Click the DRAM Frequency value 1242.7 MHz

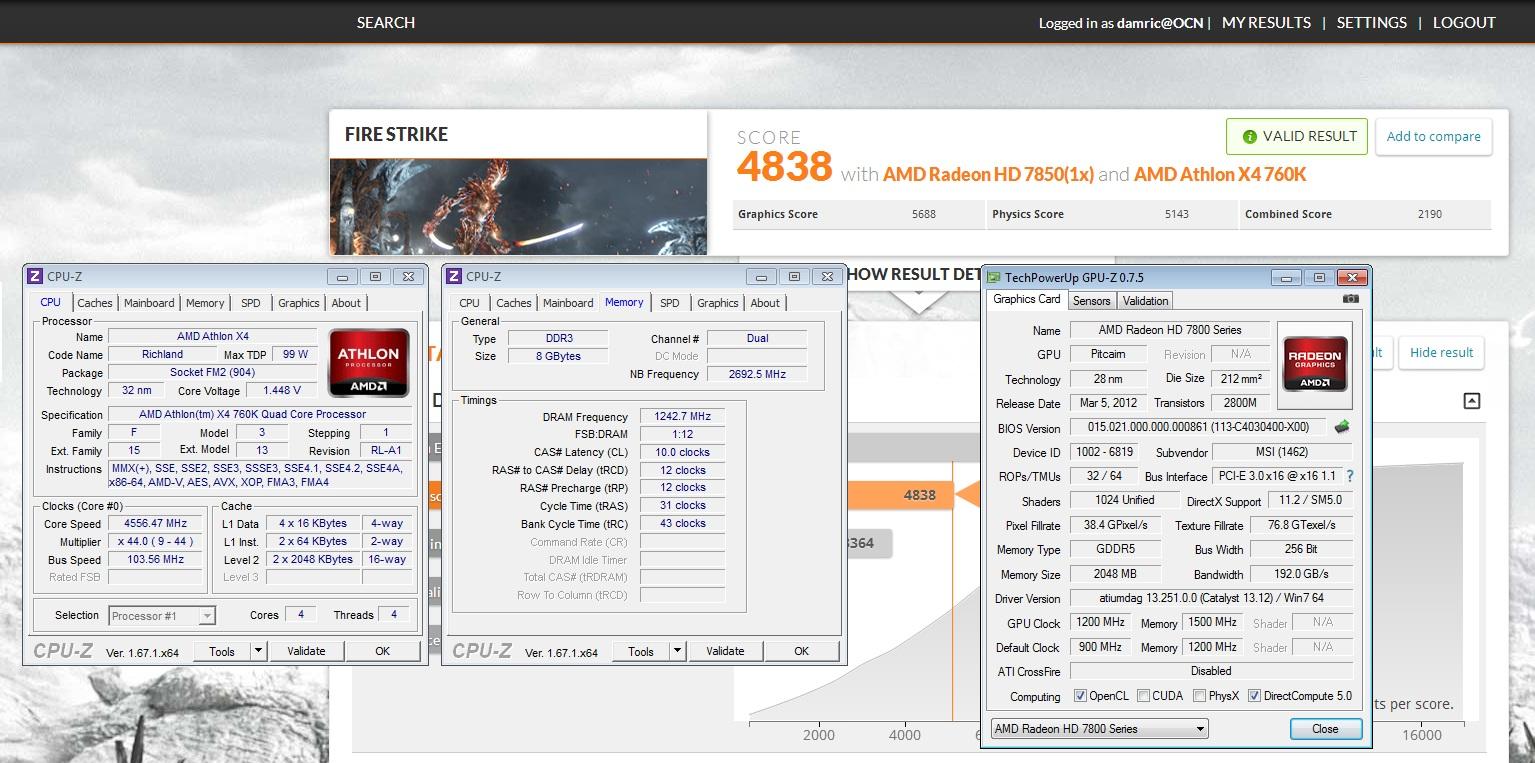[x=683, y=416]
